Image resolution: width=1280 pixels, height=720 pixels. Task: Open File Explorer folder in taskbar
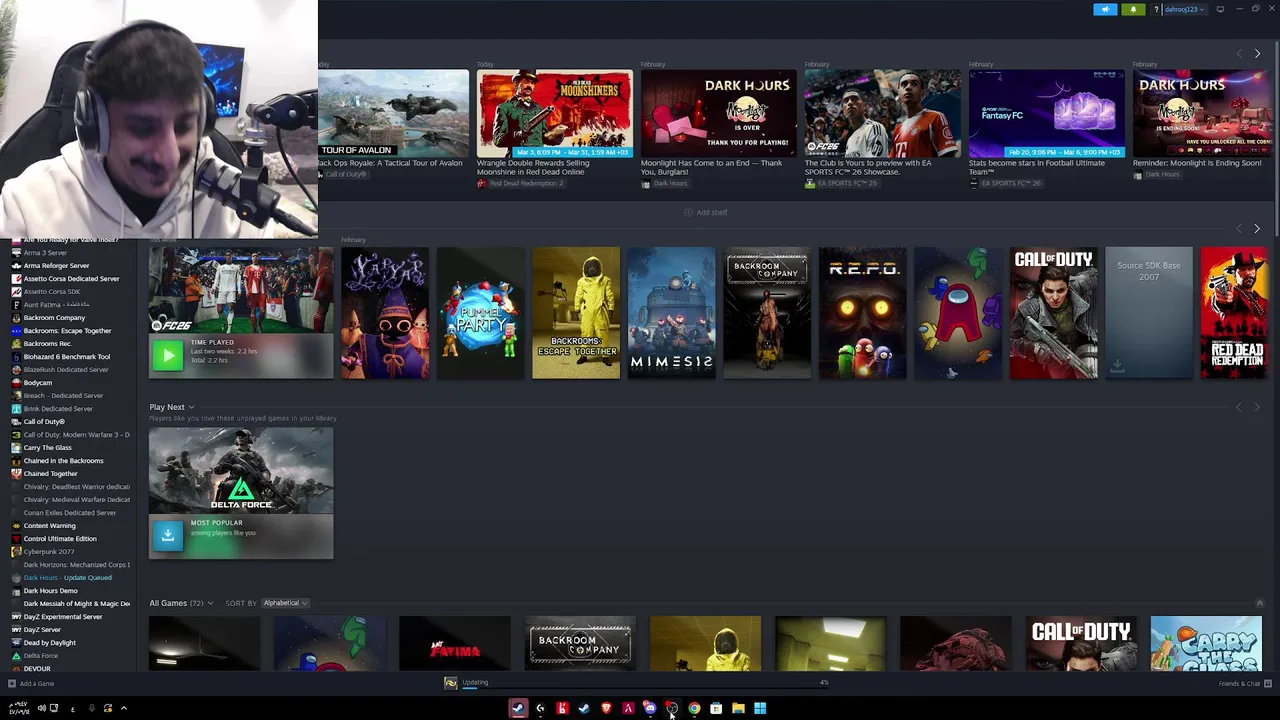coord(738,709)
